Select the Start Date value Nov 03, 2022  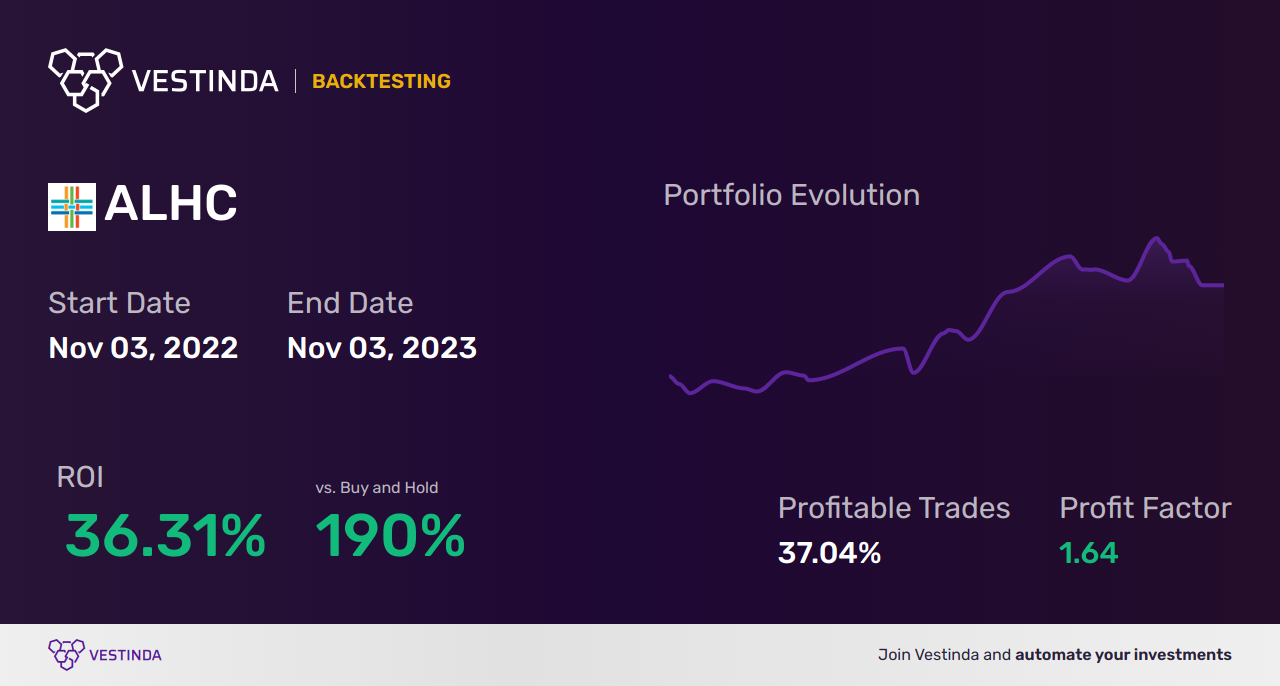[x=143, y=348]
